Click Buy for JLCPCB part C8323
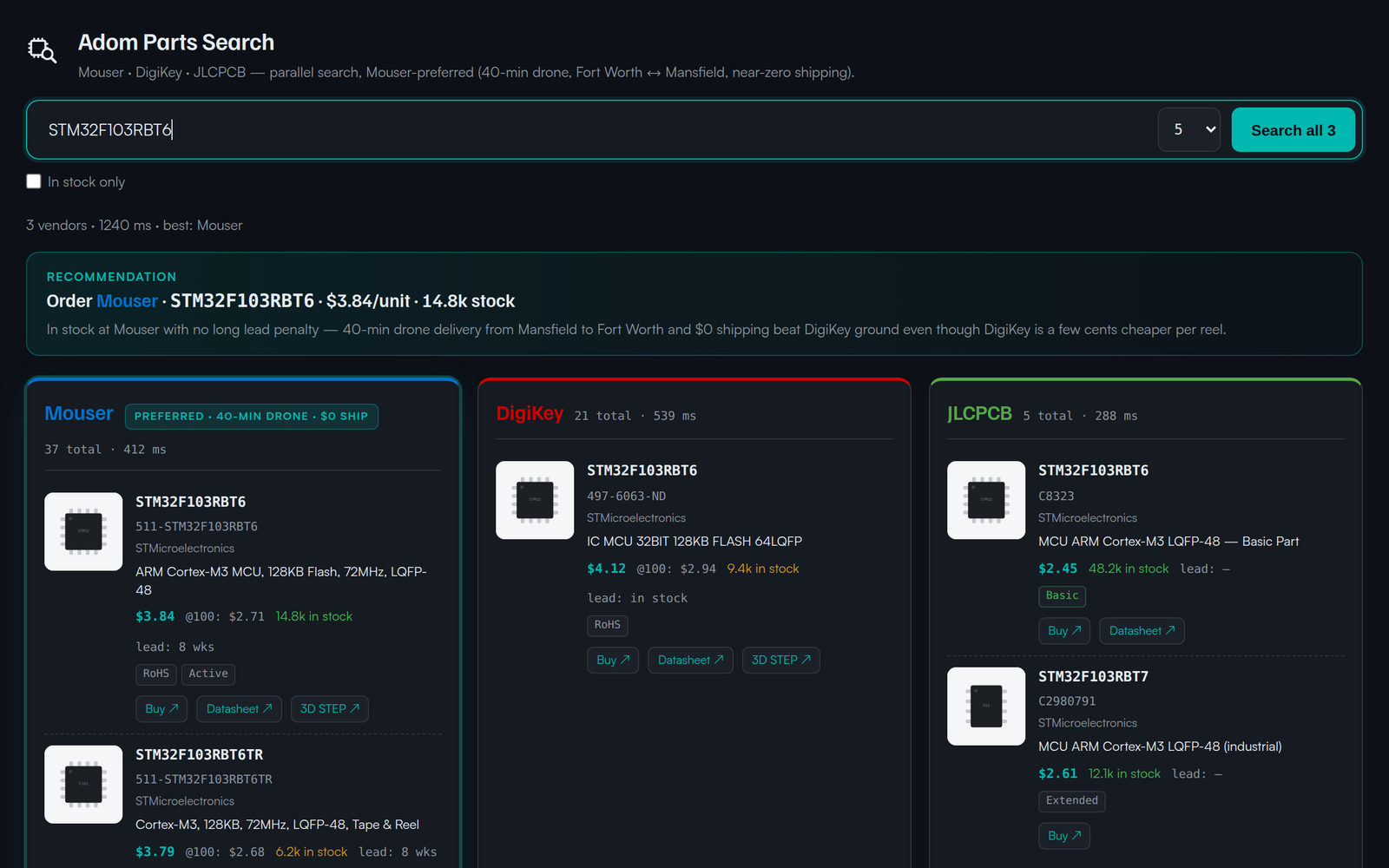This screenshot has width=1389, height=868. (x=1064, y=631)
